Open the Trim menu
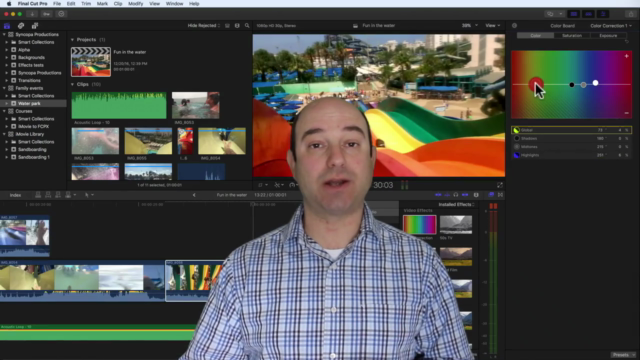This screenshot has height=360, width=640. (86, 4)
